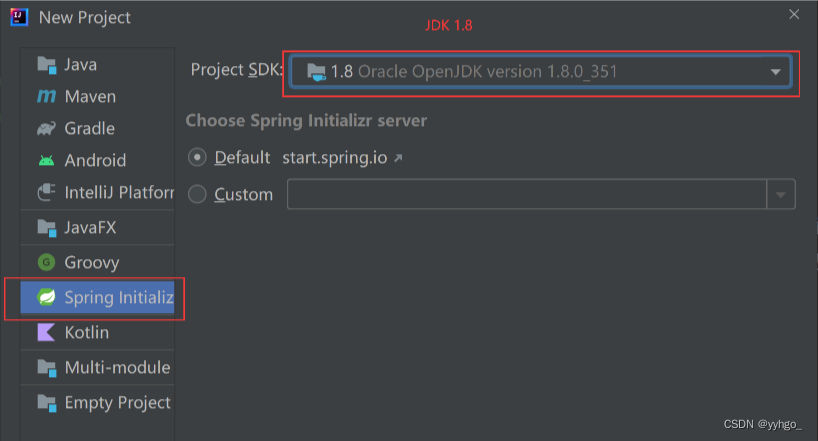
Task: Choose Multi-module project type
Action: 117,367
